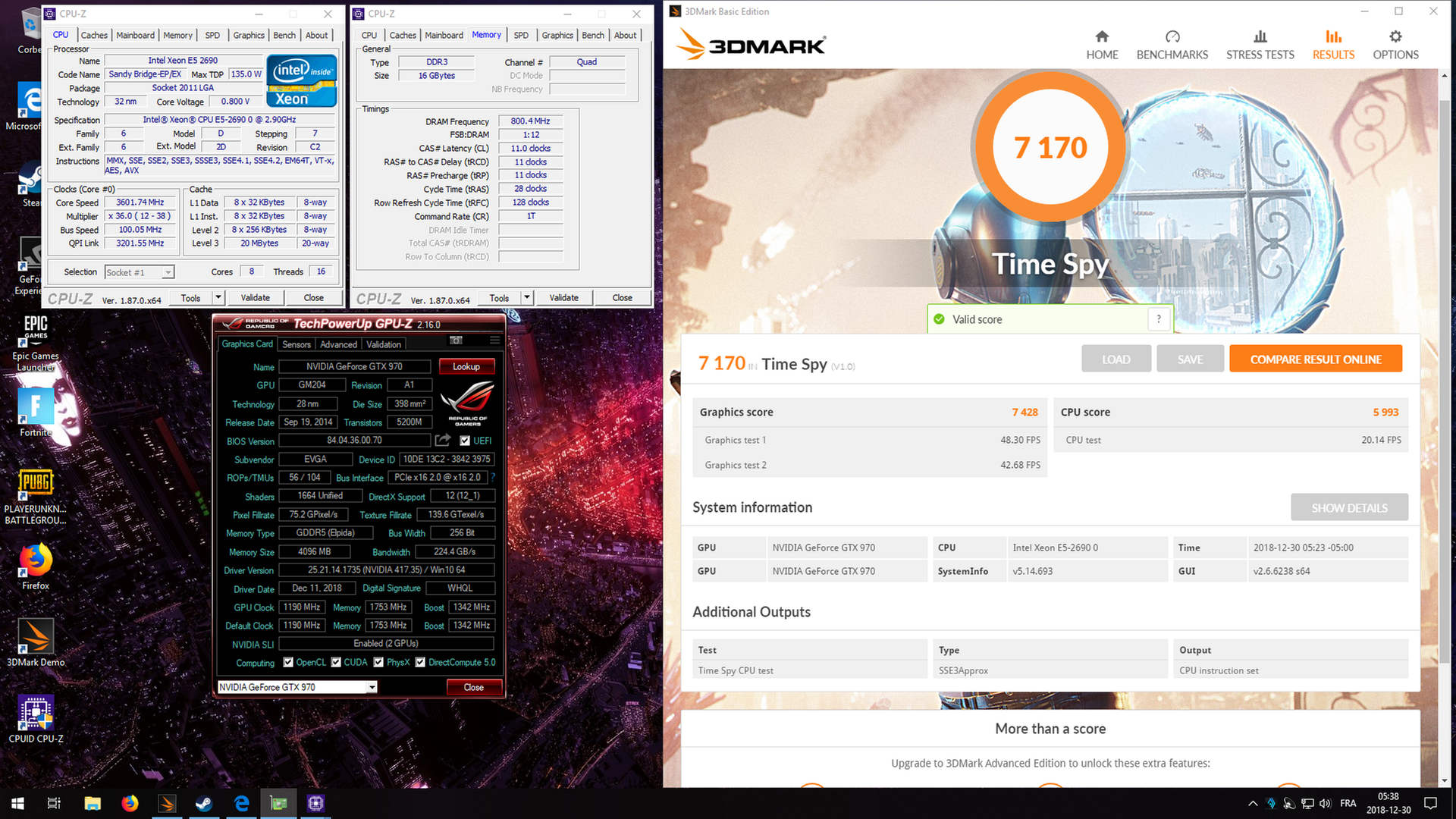The height and width of the screenshot is (819, 1456).
Task: Launch Firefox from the taskbar
Action: tap(130, 803)
